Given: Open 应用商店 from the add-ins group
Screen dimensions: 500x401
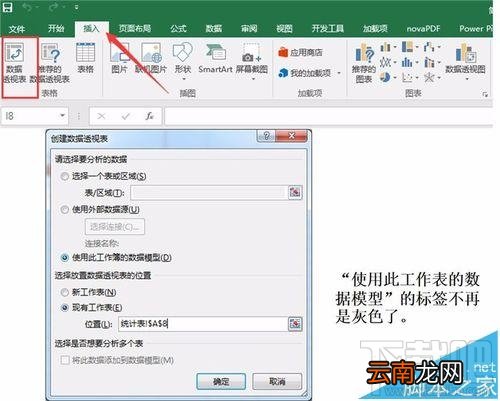Looking at the screenshot, I should (x=300, y=52).
